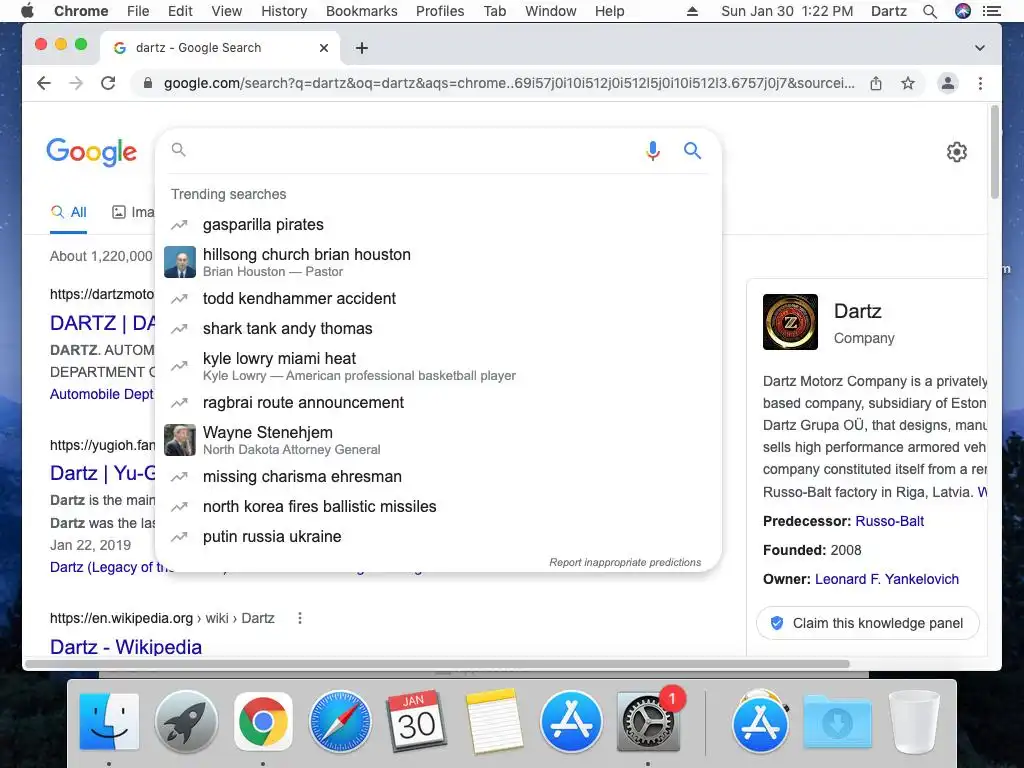Bookmark this page with star icon
Image resolution: width=1024 pixels, height=768 pixels.
coord(908,83)
